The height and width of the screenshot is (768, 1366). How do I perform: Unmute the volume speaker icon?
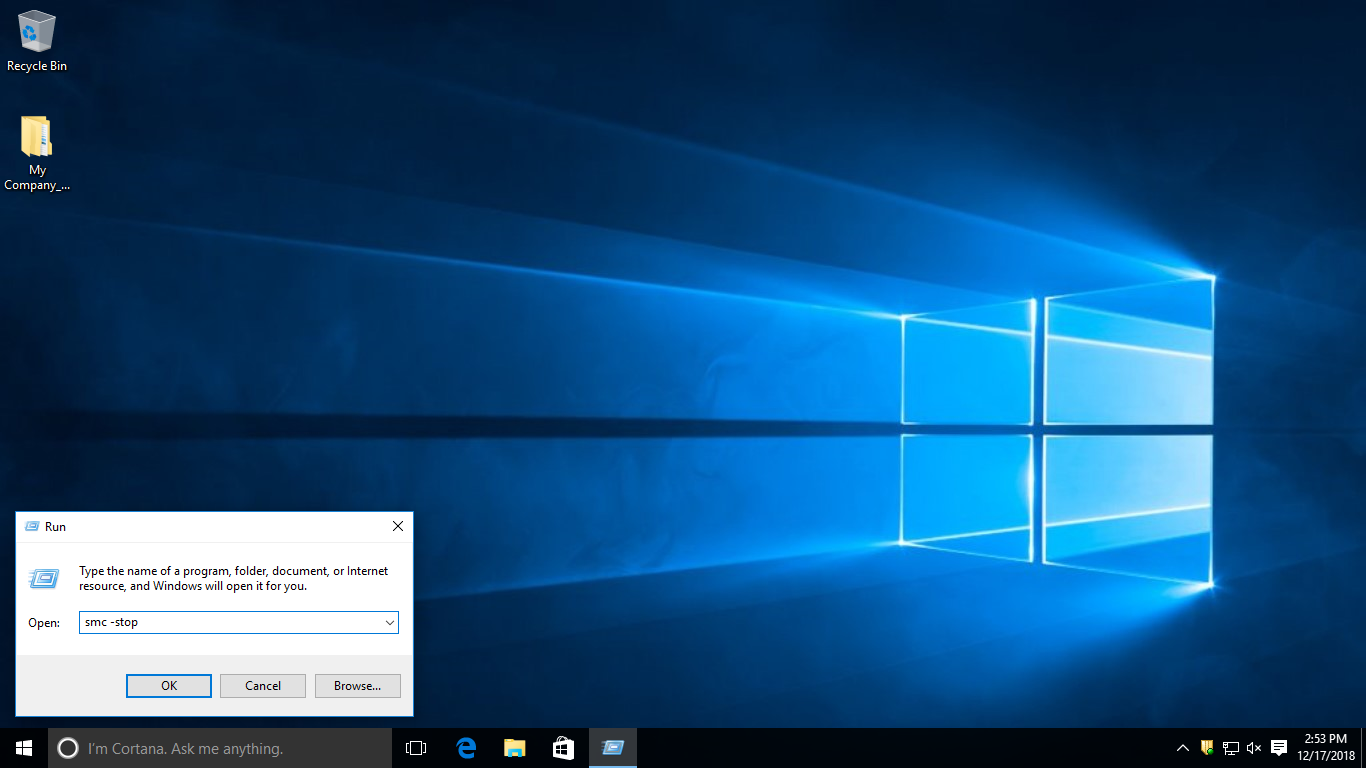tap(1254, 748)
